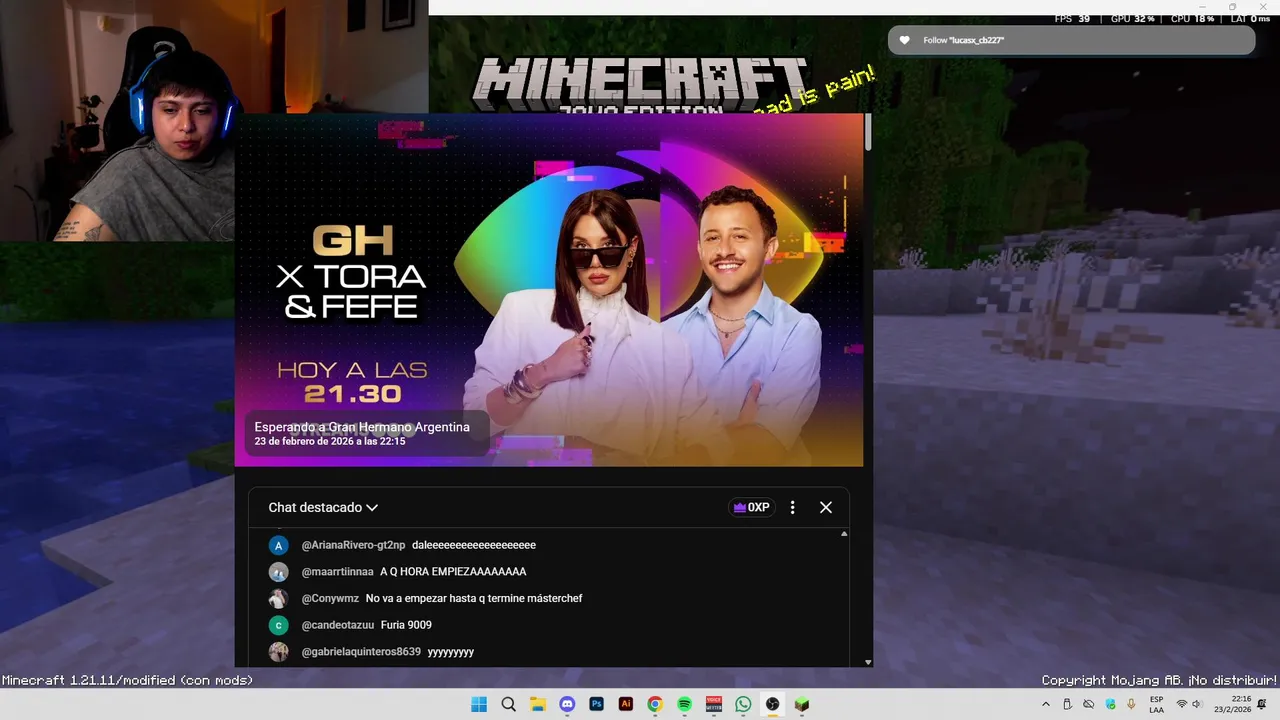The image size is (1280, 720).
Task: Open Spotify from the taskbar
Action: coord(684,704)
